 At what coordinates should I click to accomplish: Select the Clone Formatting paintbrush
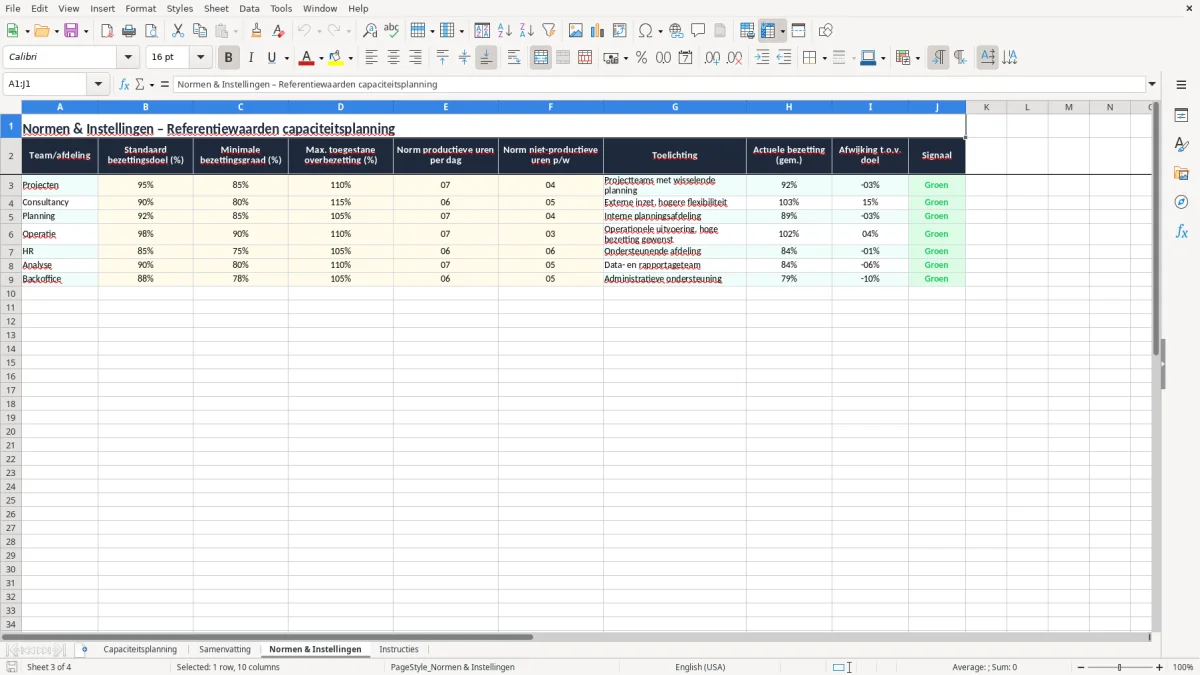(x=257, y=31)
